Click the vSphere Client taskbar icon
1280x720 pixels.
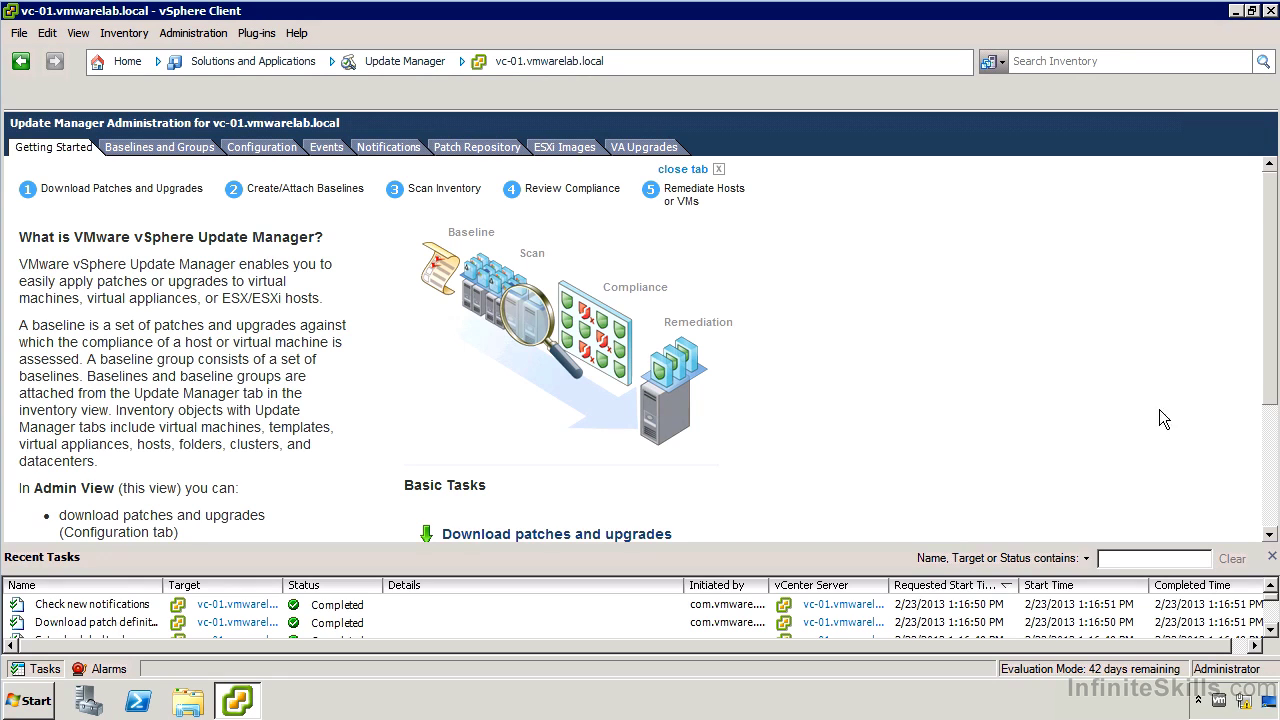[237, 701]
